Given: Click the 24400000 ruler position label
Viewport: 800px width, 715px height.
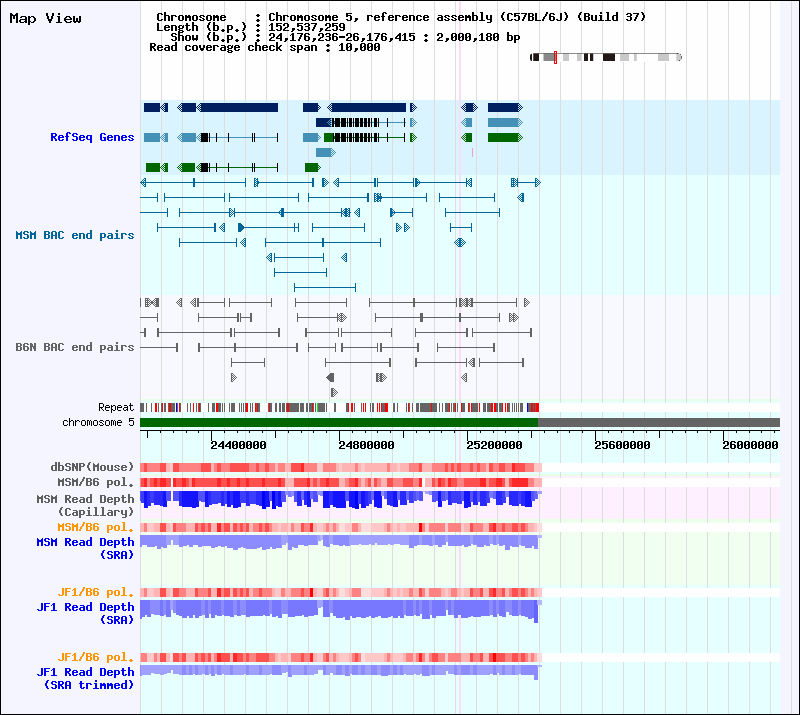Looking at the screenshot, I should tap(238, 445).
